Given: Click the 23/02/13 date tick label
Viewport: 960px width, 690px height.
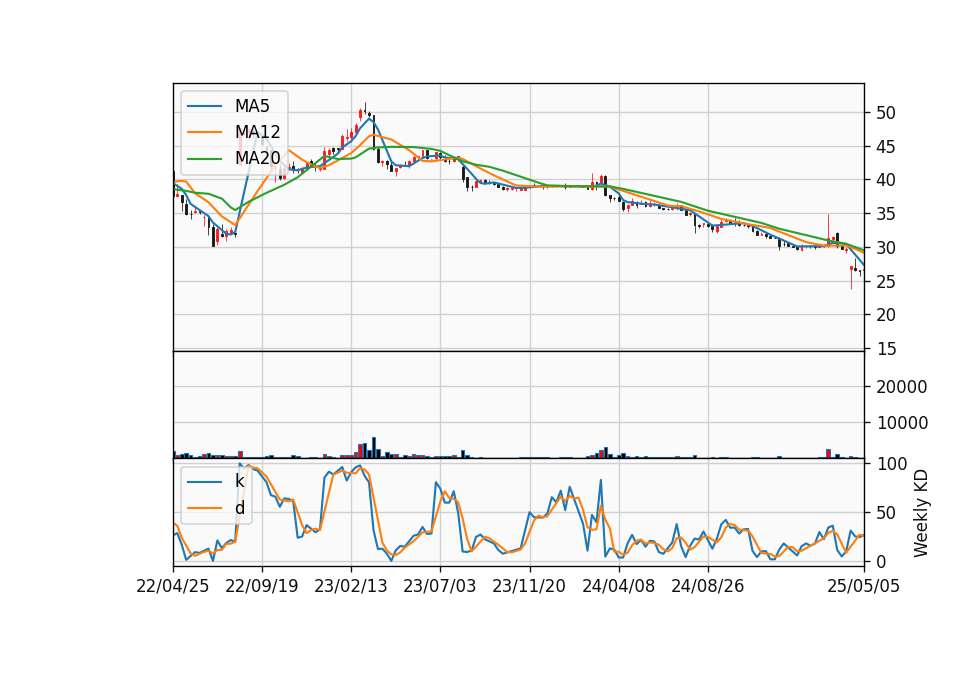Looking at the screenshot, I should (x=351, y=587).
